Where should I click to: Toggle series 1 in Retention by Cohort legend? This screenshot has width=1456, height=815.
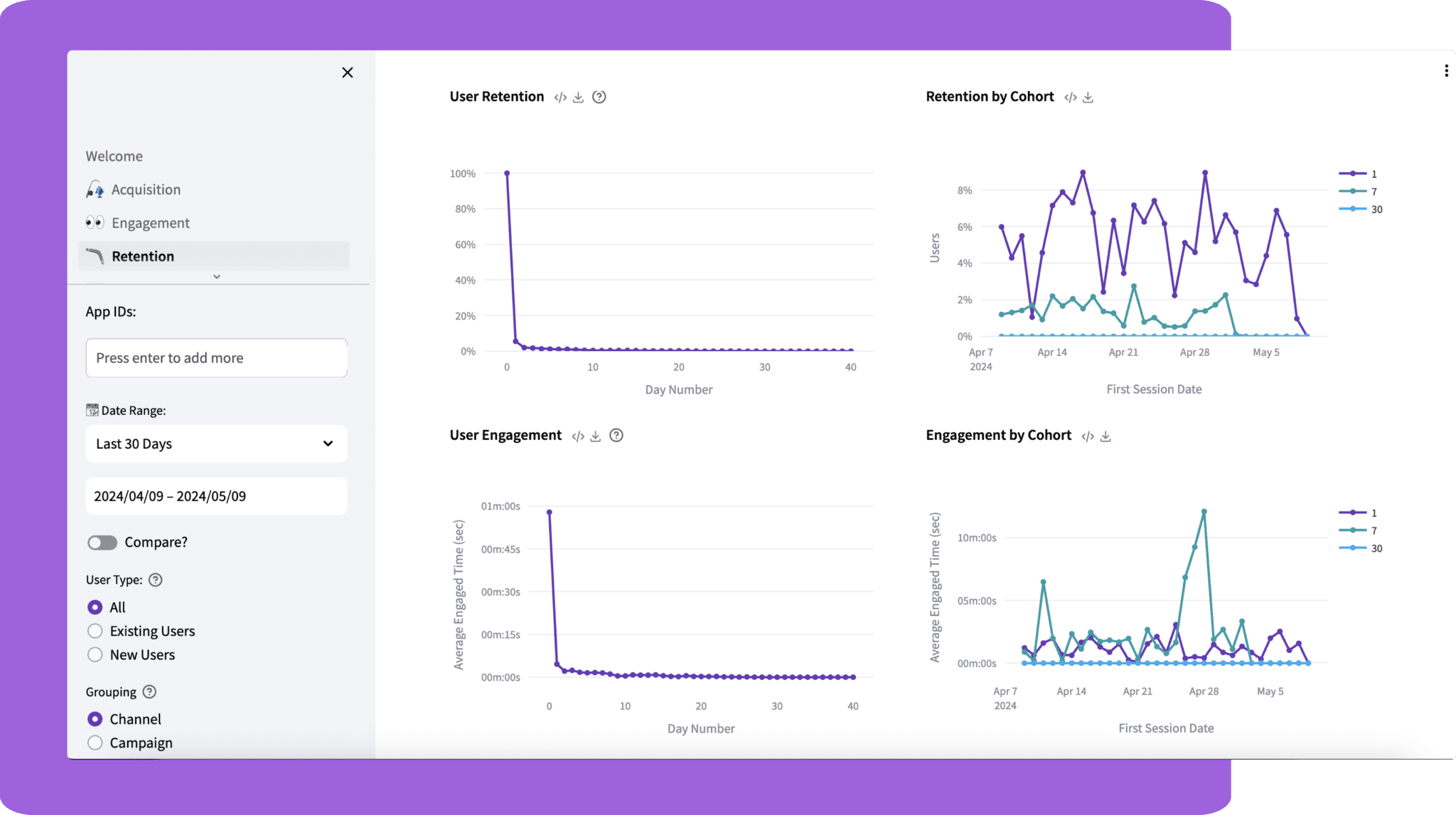click(x=1359, y=174)
